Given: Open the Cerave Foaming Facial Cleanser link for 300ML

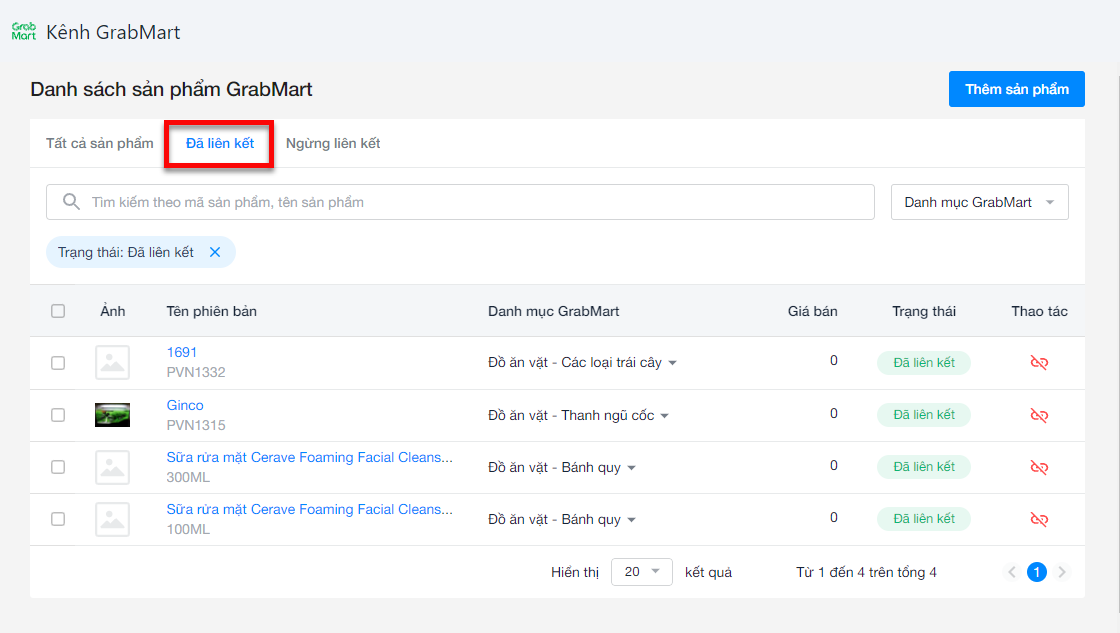Looking at the screenshot, I should pyautogui.click(x=309, y=457).
